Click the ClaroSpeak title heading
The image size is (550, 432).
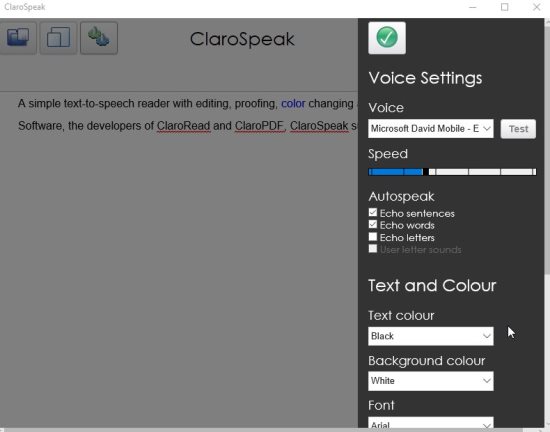point(242,39)
